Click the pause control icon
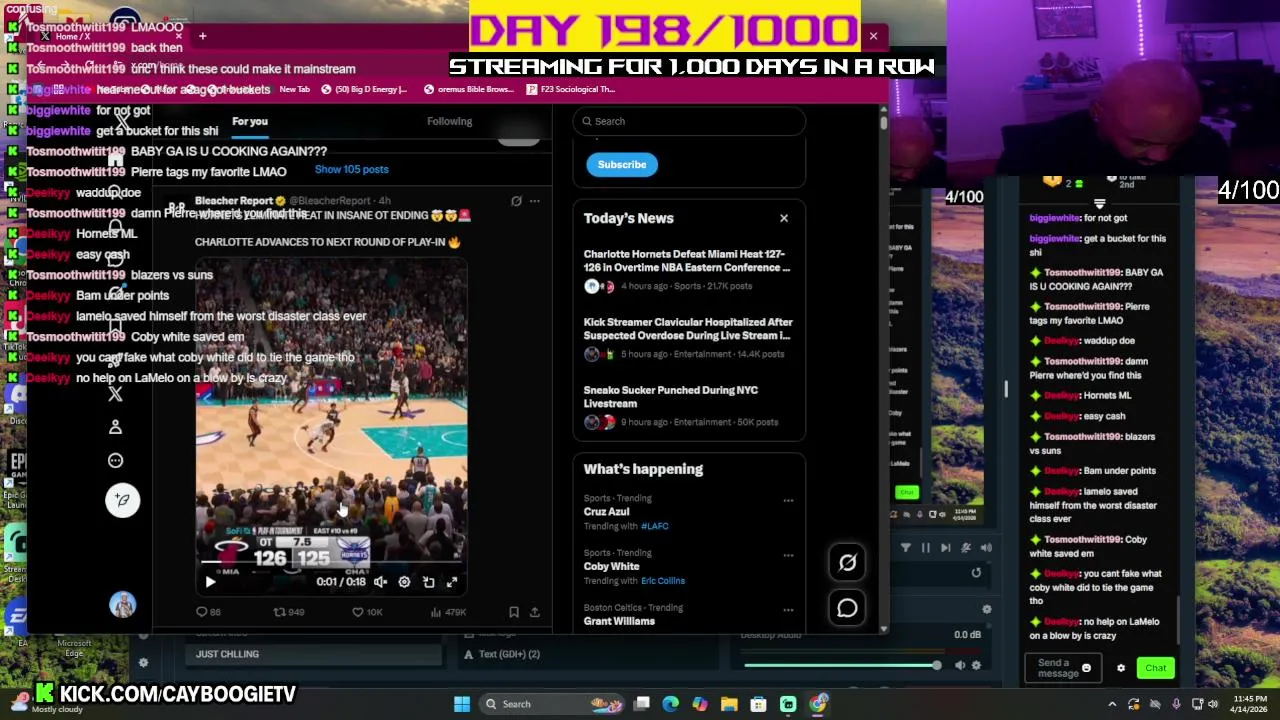 925,548
